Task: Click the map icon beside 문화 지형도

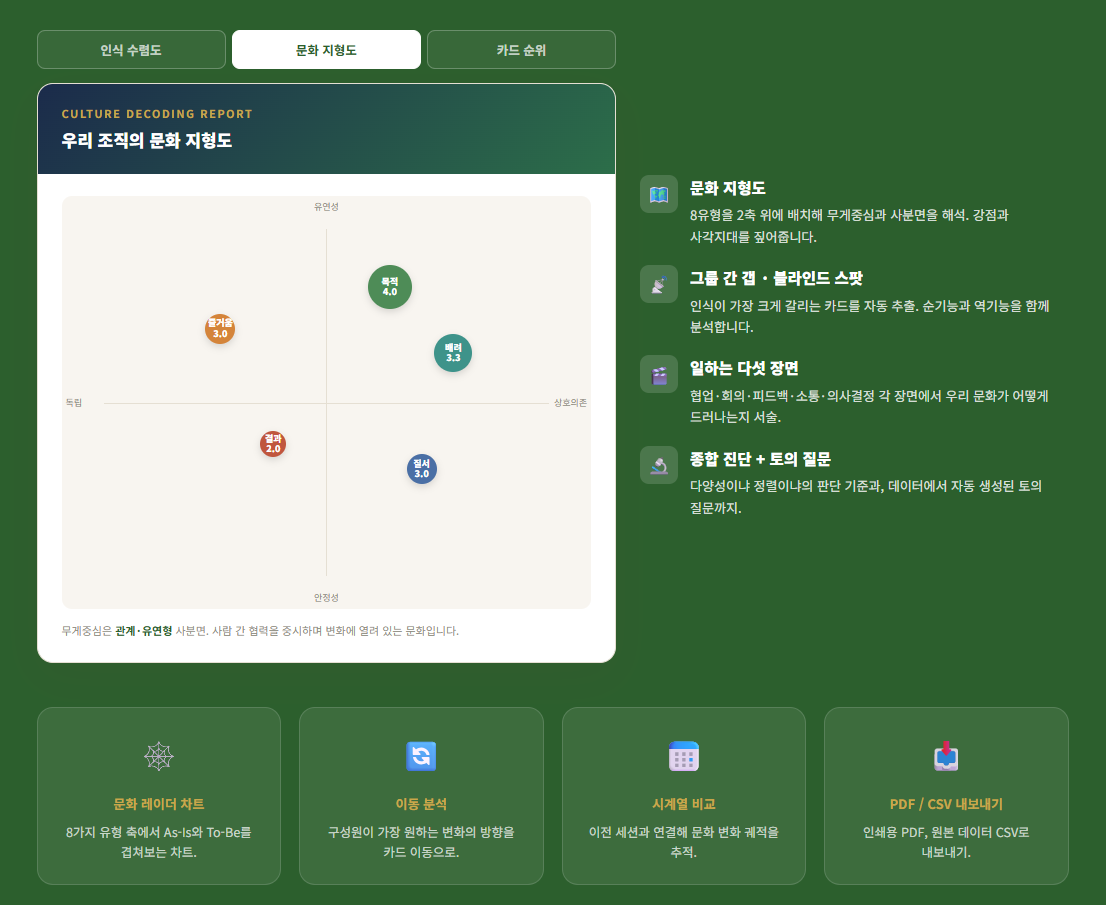Action: coord(659,194)
